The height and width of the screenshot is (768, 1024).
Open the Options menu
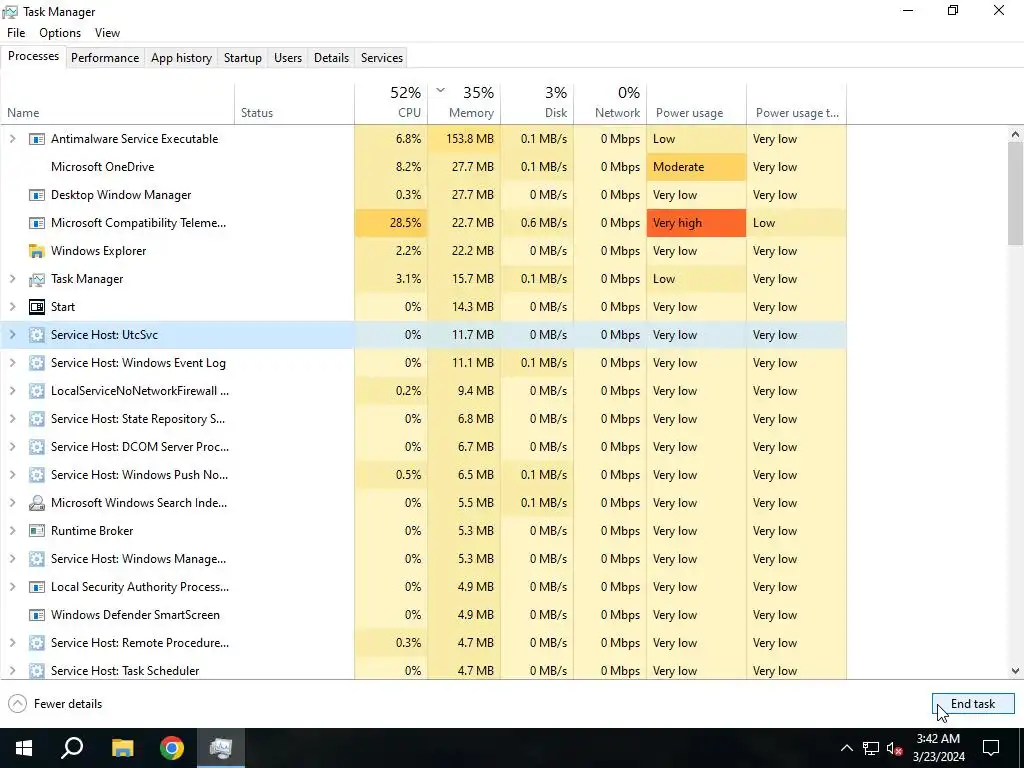click(60, 33)
